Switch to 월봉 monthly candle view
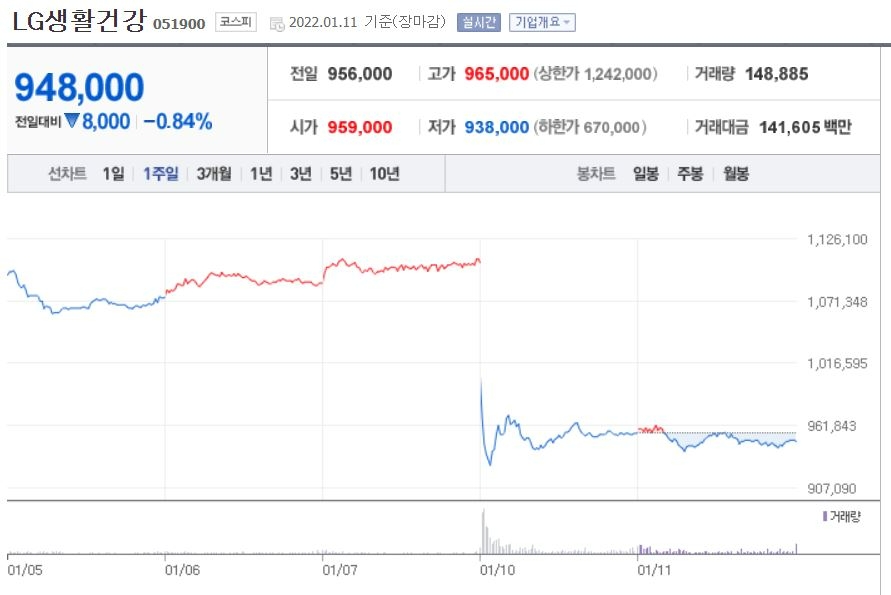 coord(737,173)
